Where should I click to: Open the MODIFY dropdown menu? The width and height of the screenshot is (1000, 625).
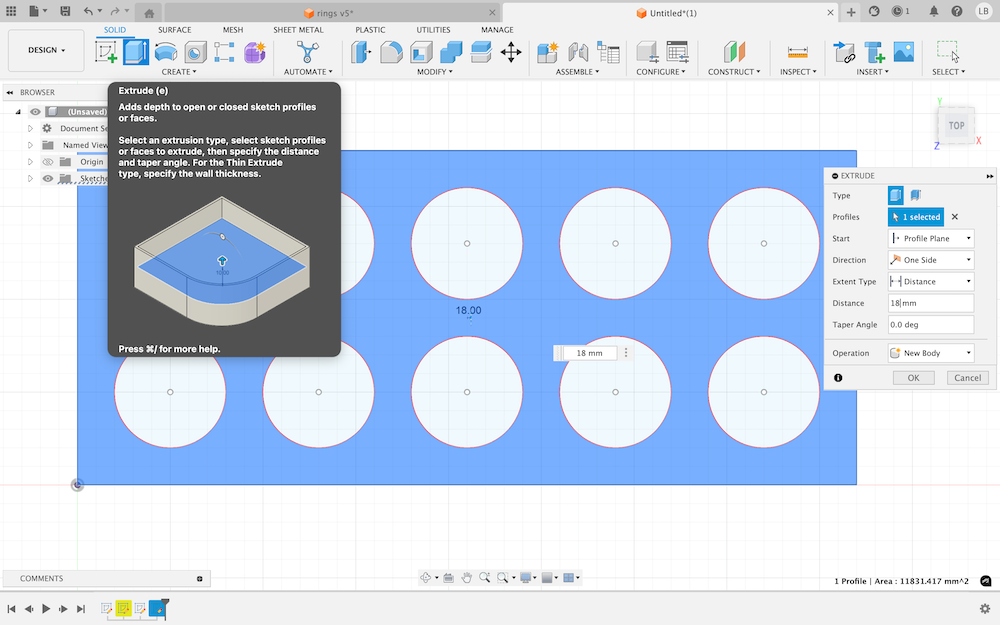(x=435, y=71)
